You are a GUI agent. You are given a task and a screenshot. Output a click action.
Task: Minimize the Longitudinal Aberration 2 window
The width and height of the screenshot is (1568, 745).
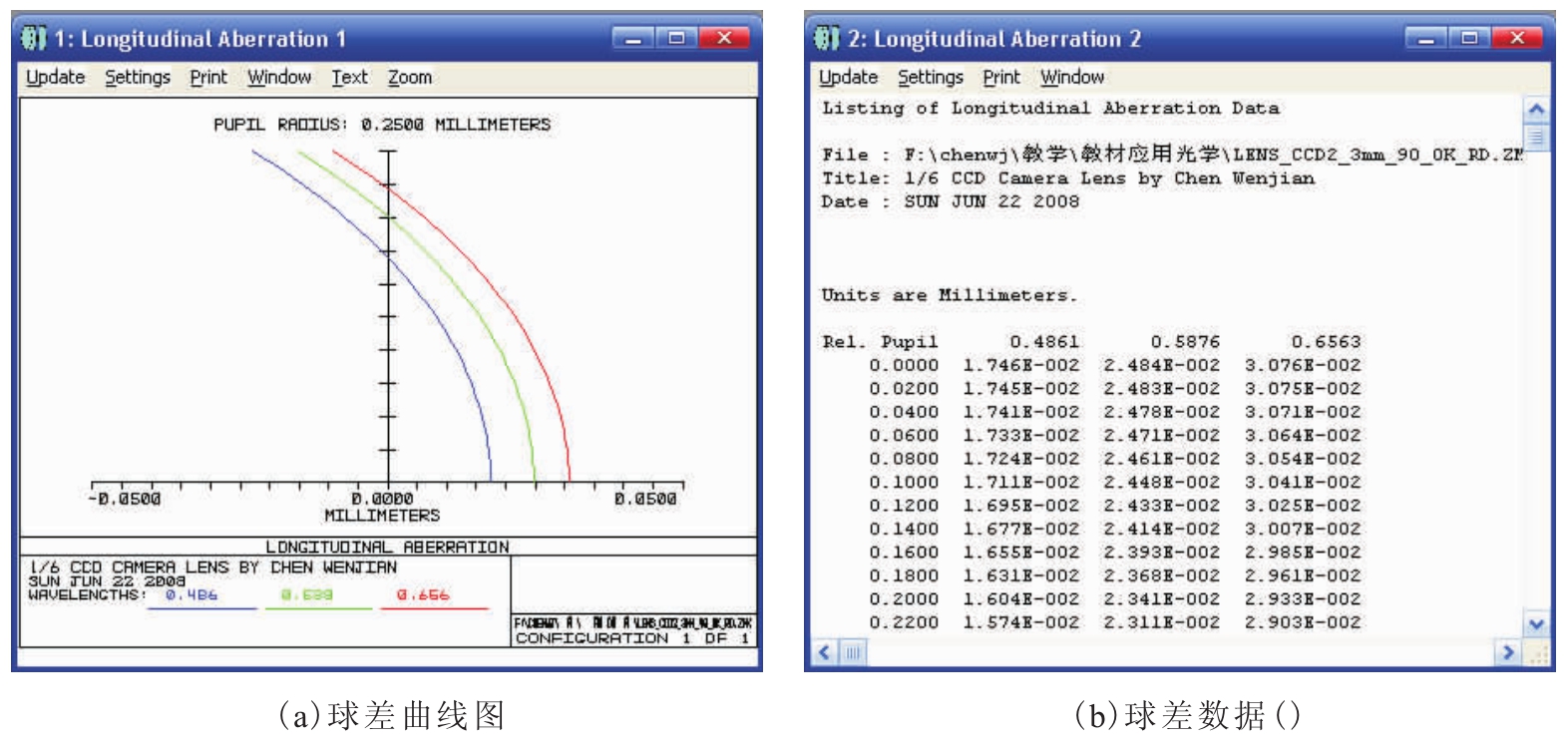click(1426, 38)
